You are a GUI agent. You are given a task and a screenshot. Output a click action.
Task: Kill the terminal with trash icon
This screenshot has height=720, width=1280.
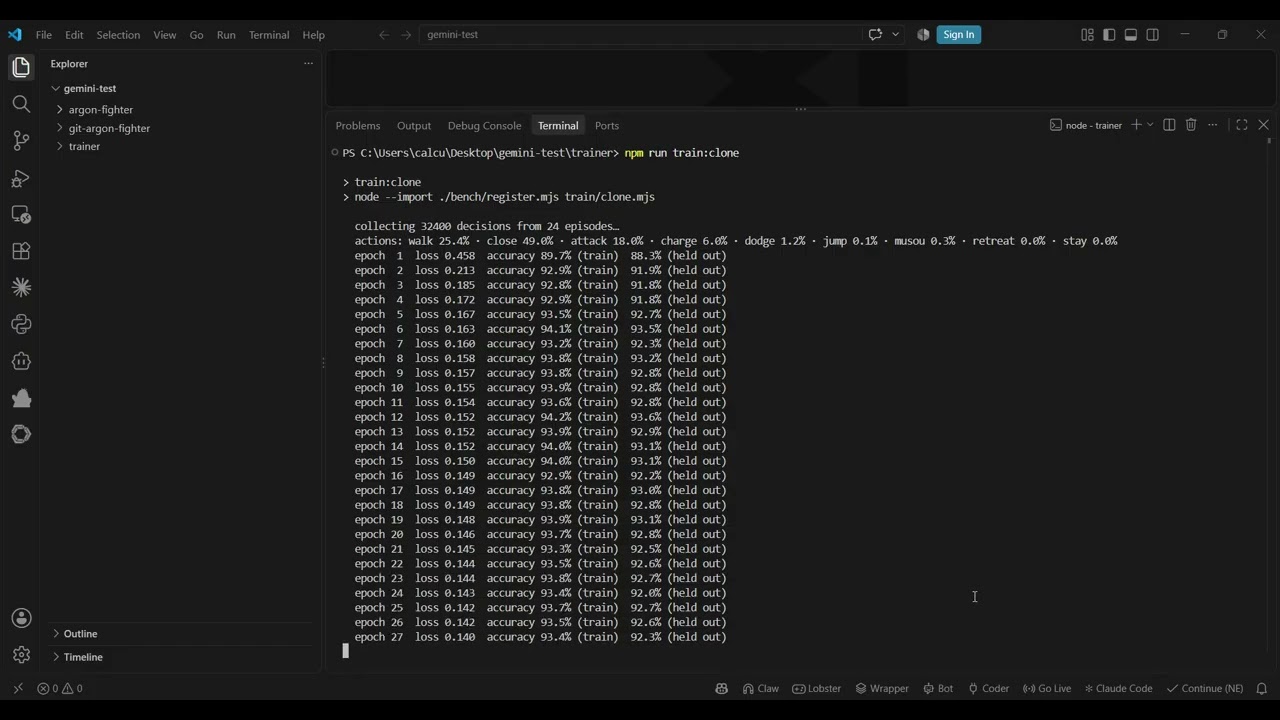[1191, 125]
